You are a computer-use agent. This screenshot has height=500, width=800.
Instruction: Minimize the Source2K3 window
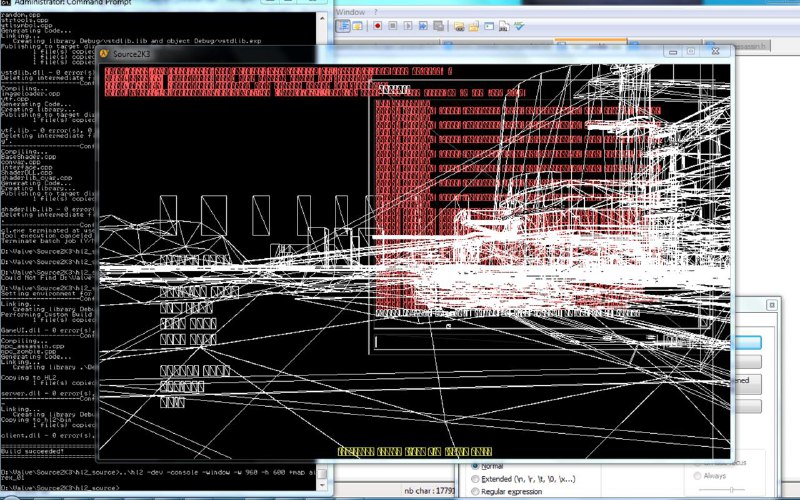pos(673,52)
